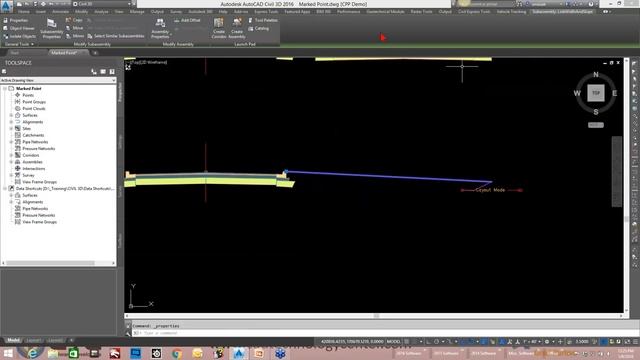Click the West label on ViewCube compass
Viewport: 640px width, 360px height.
(x=577, y=93)
